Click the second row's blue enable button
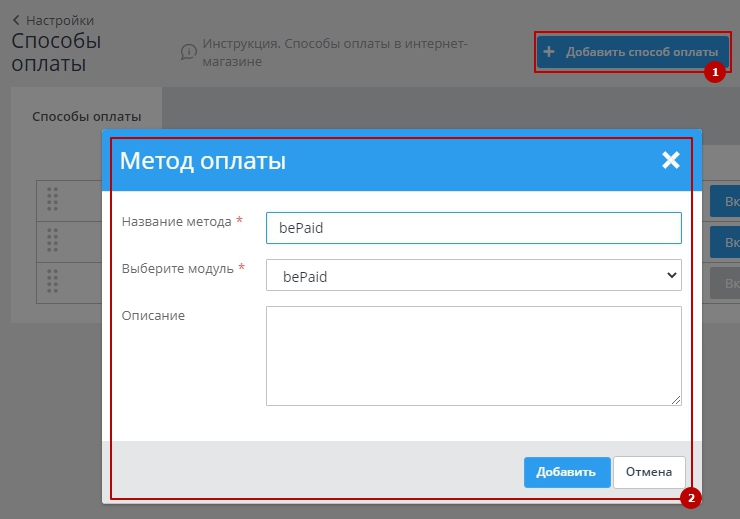The height and width of the screenshot is (519, 740). click(x=724, y=242)
